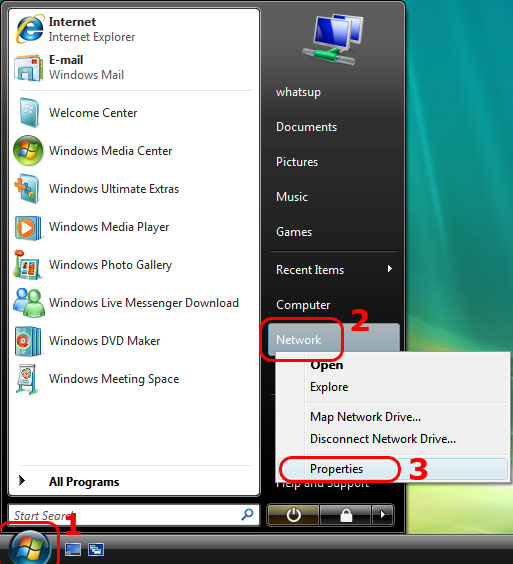Click the Show Desktop quick launch icon
Screen dimensions: 513x564
pyautogui.click(x=73, y=550)
